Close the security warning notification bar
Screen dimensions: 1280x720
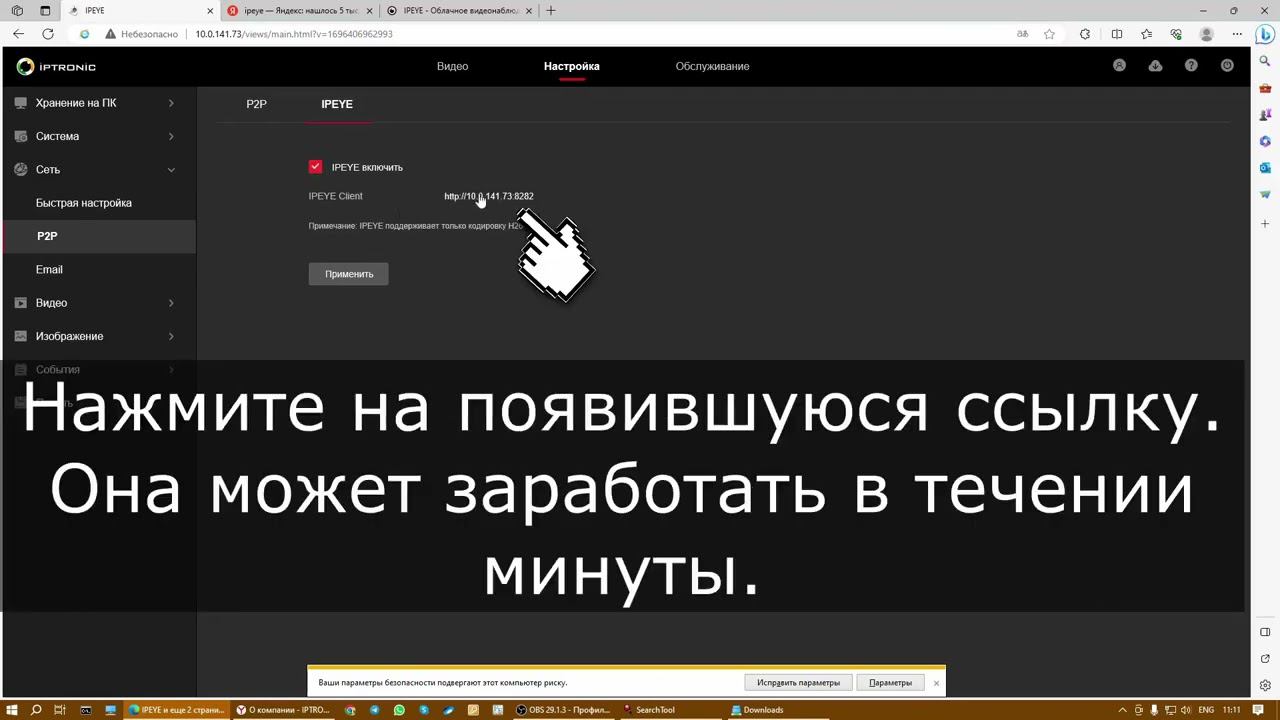click(936, 683)
